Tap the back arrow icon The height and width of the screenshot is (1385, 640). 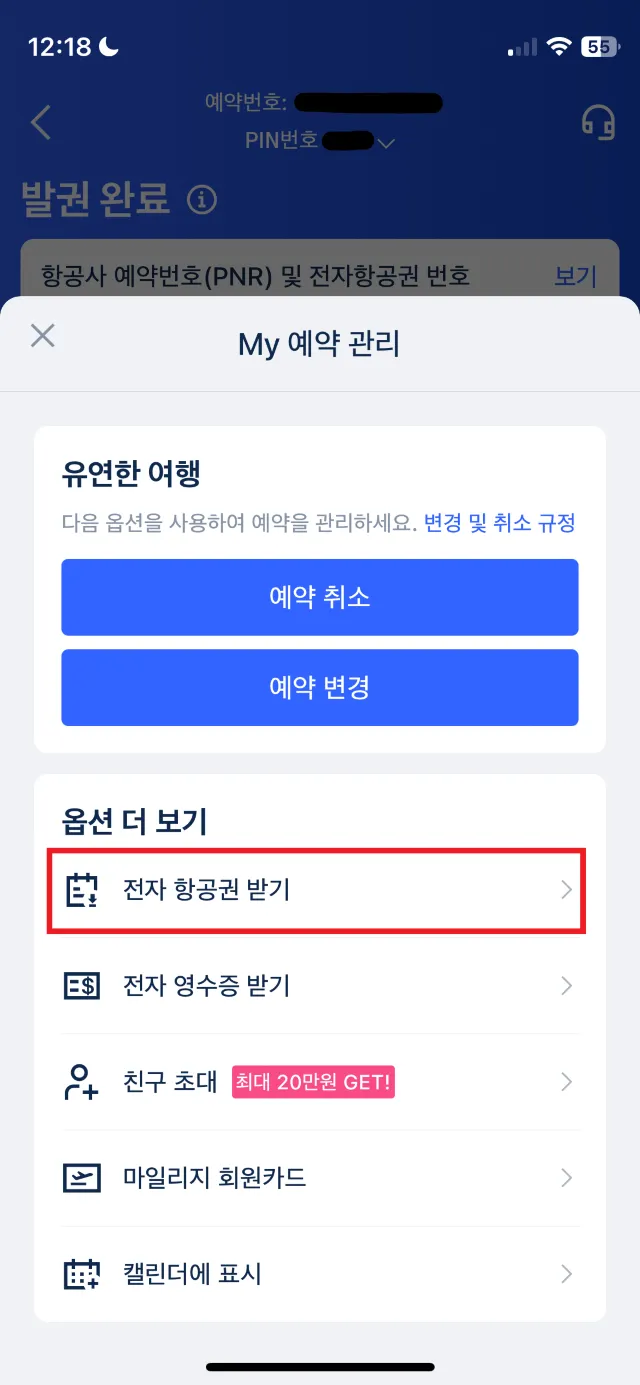[x=41, y=122]
